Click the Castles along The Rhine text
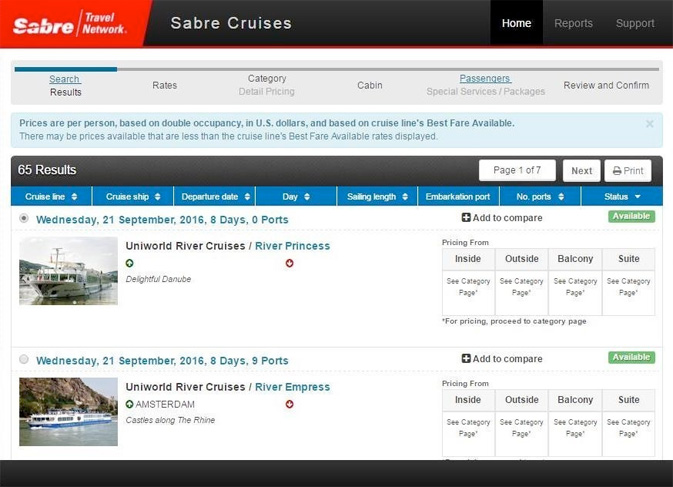Image resolution: width=673 pixels, height=487 pixels. pos(170,420)
